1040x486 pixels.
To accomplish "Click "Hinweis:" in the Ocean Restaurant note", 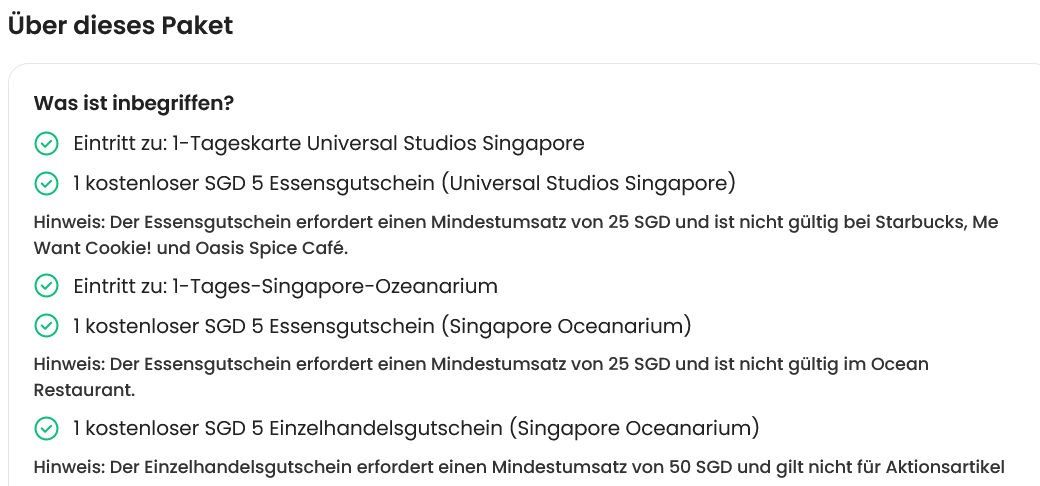I will 68,364.
